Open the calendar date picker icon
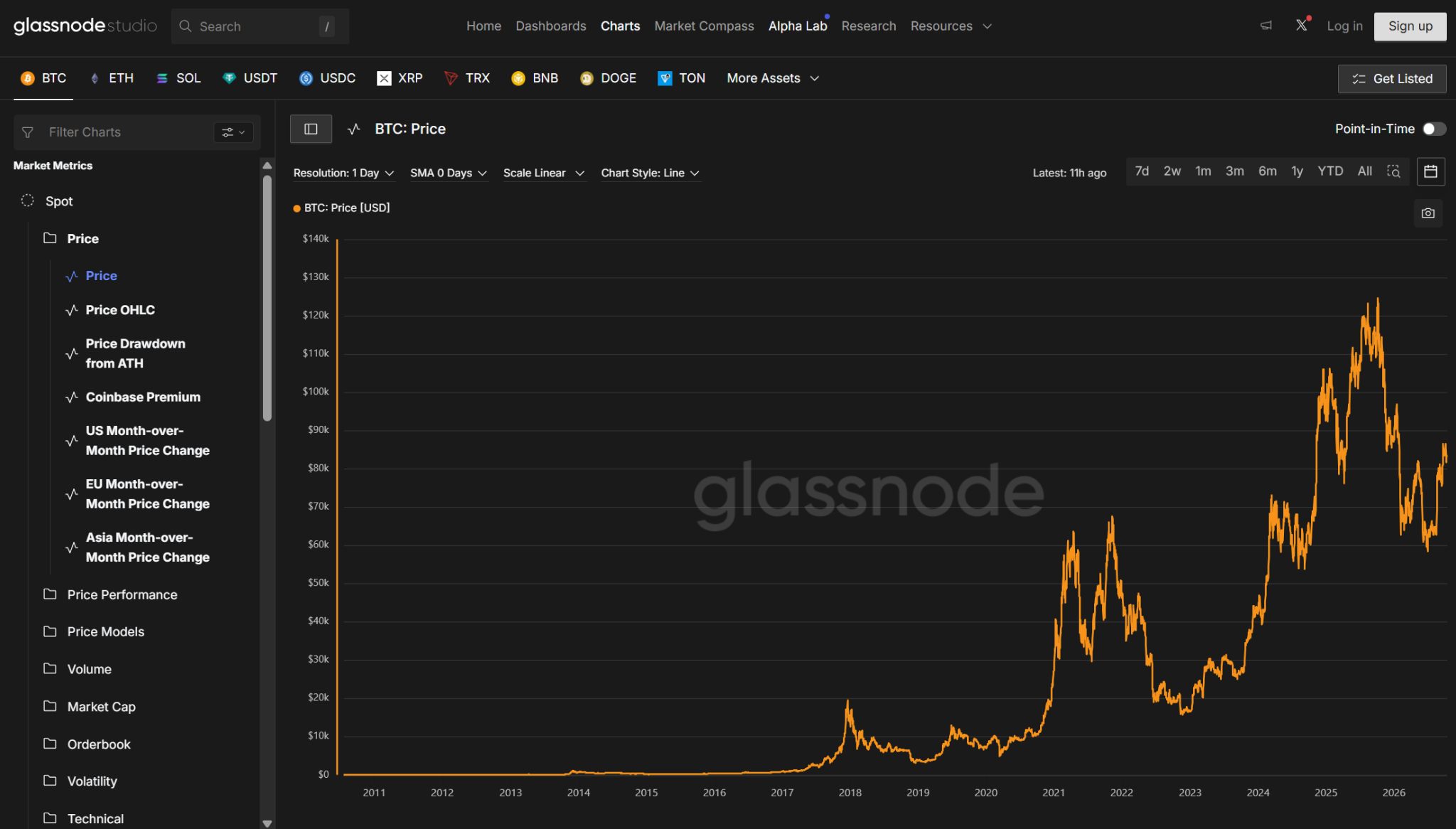The width and height of the screenshot is (1456, 829). [1430, 171]
